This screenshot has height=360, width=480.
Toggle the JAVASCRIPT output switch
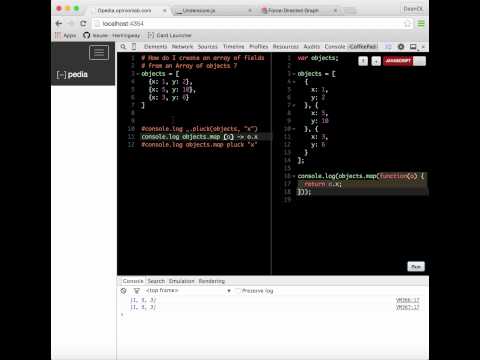point(404,61)
